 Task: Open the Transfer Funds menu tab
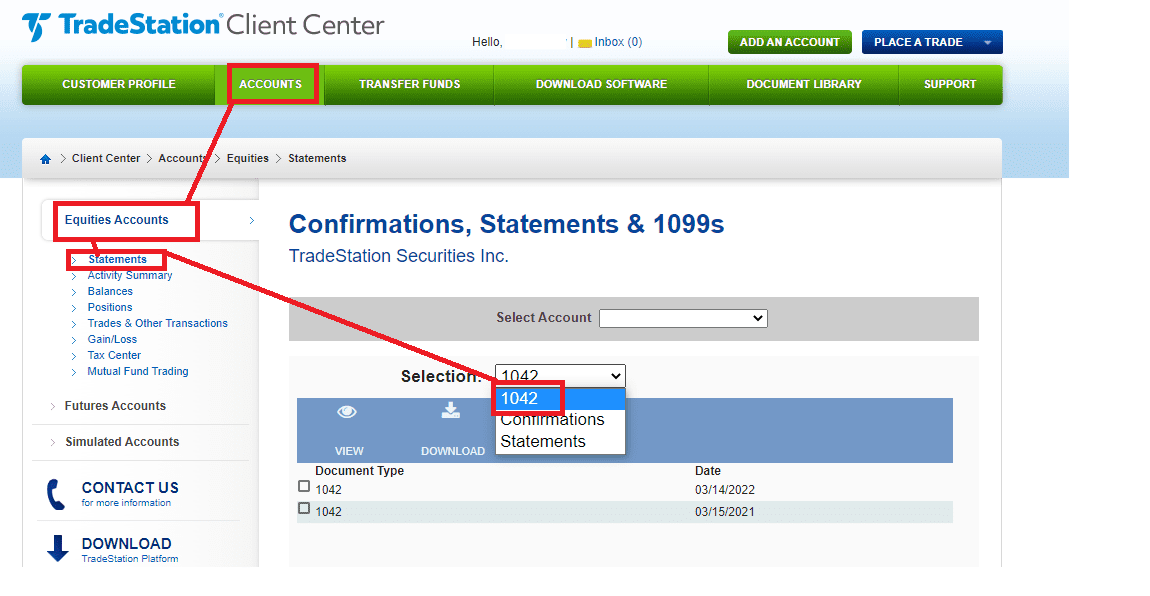409,84
